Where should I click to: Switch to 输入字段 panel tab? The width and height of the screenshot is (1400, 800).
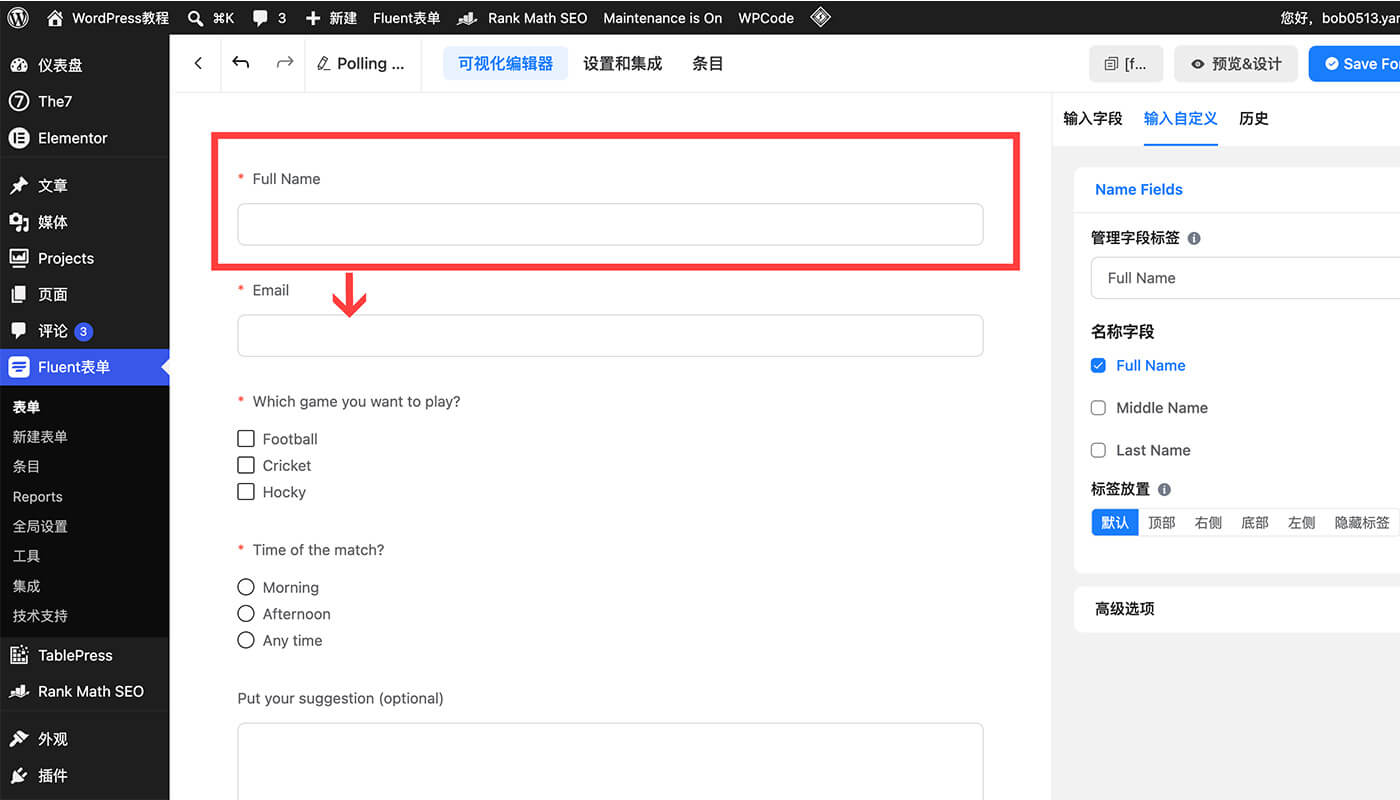point(1093,118)
